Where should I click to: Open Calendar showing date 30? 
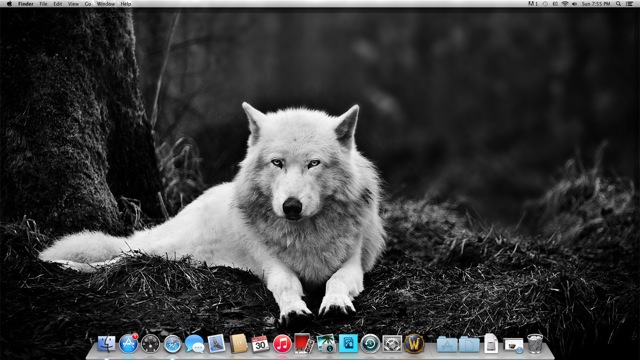click(260, 344)
